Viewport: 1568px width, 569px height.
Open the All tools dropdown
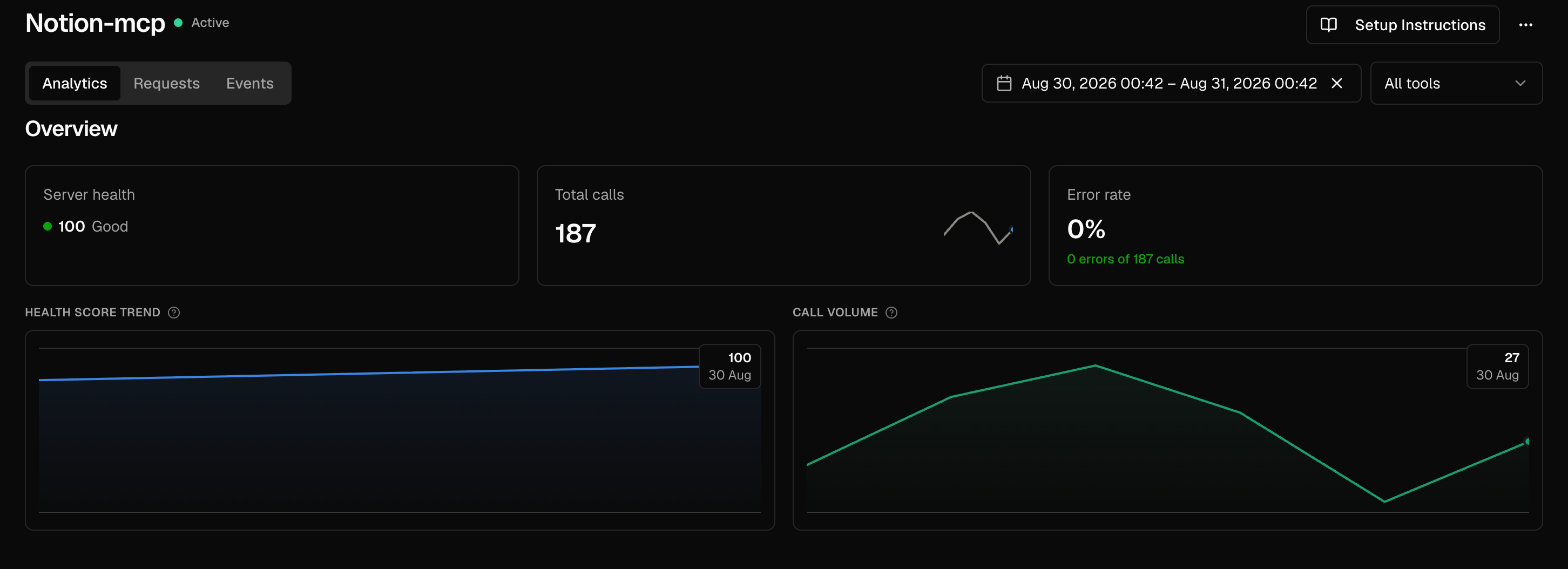coord(1456,83)
